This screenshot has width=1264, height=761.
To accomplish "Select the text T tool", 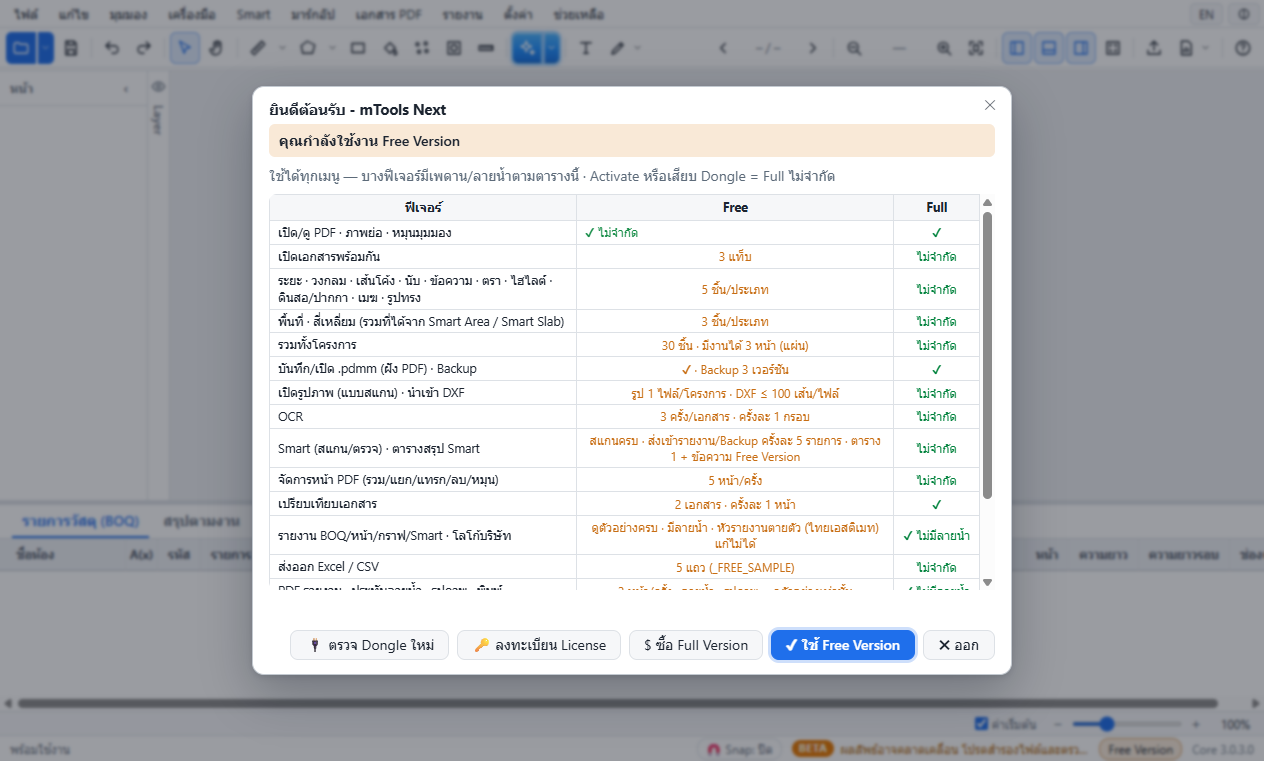I will [x=586, y=48].
